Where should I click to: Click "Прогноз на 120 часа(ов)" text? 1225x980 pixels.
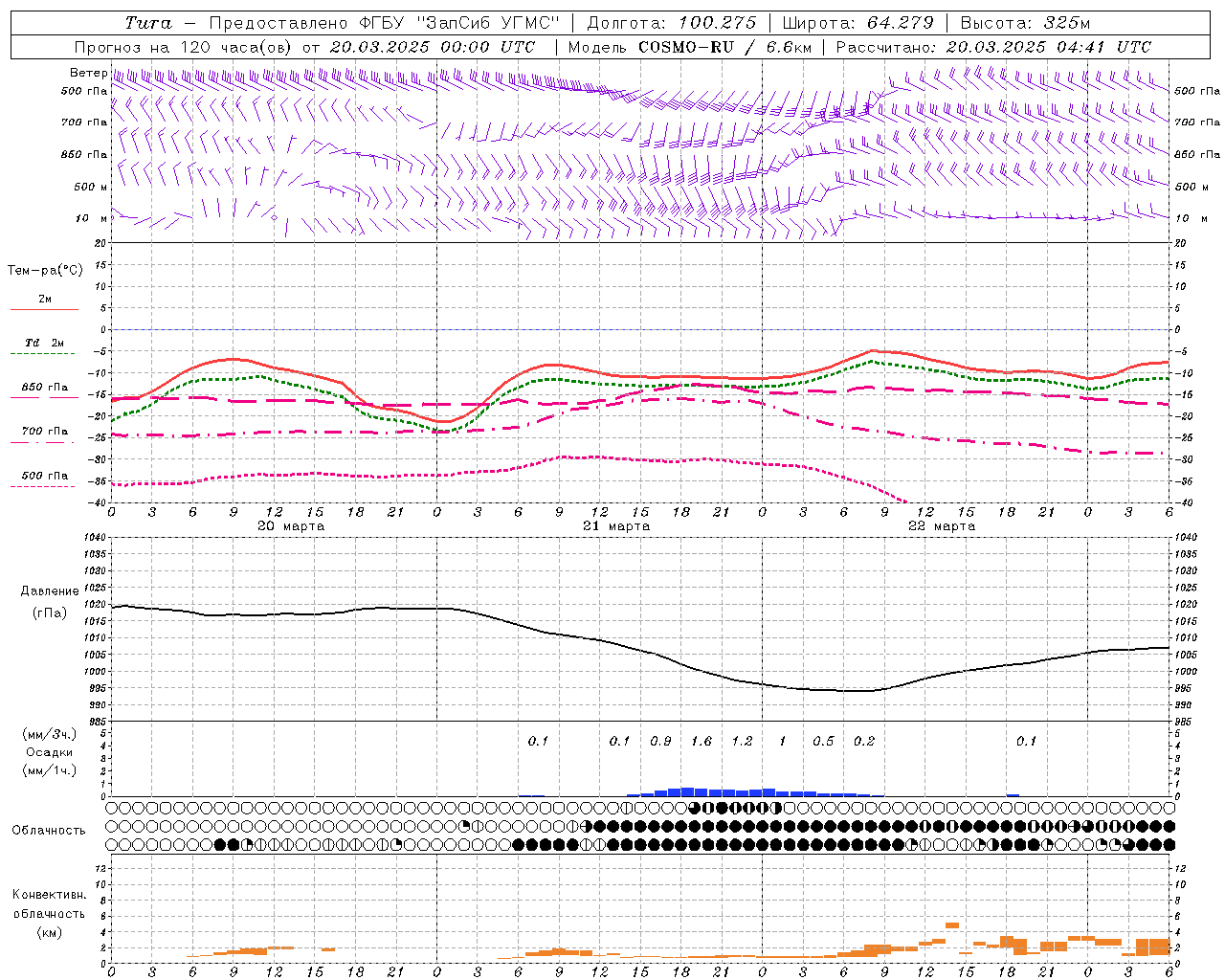(184, 47)
